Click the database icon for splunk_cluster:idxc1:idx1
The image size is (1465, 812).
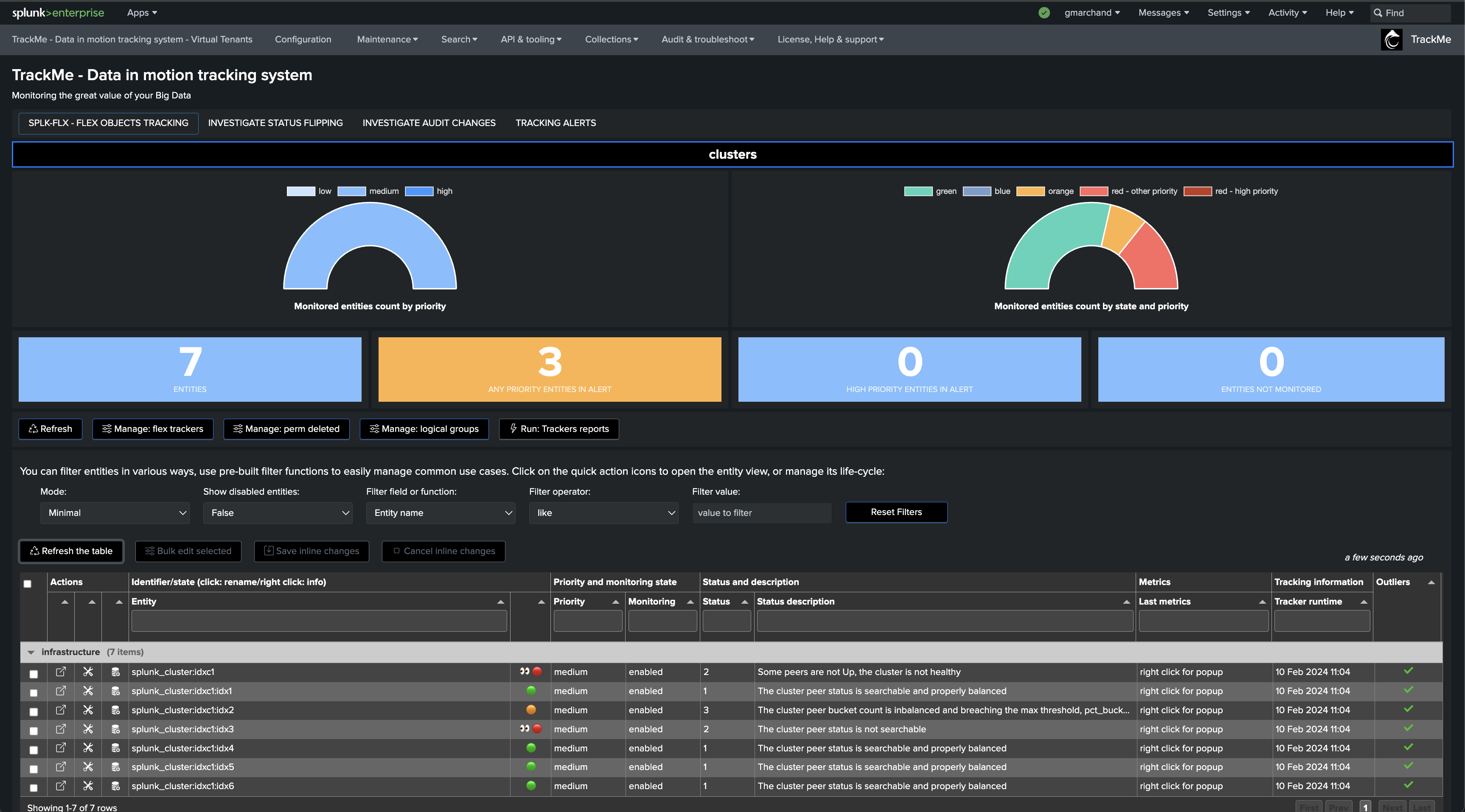click(x=115, y=691)
